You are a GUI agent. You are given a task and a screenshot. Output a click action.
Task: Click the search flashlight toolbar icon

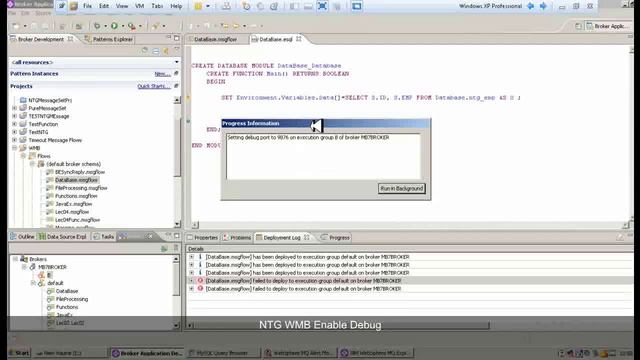click(155, 26)
